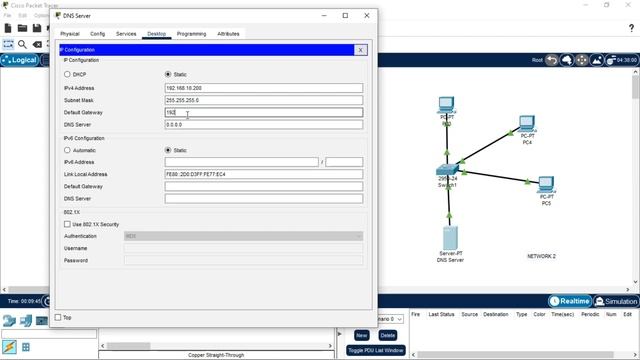This screenshot has width=640, height=360.
Task: Click the Save floppy-disk icon in main toolbar
Action: [x=37, y=28]
